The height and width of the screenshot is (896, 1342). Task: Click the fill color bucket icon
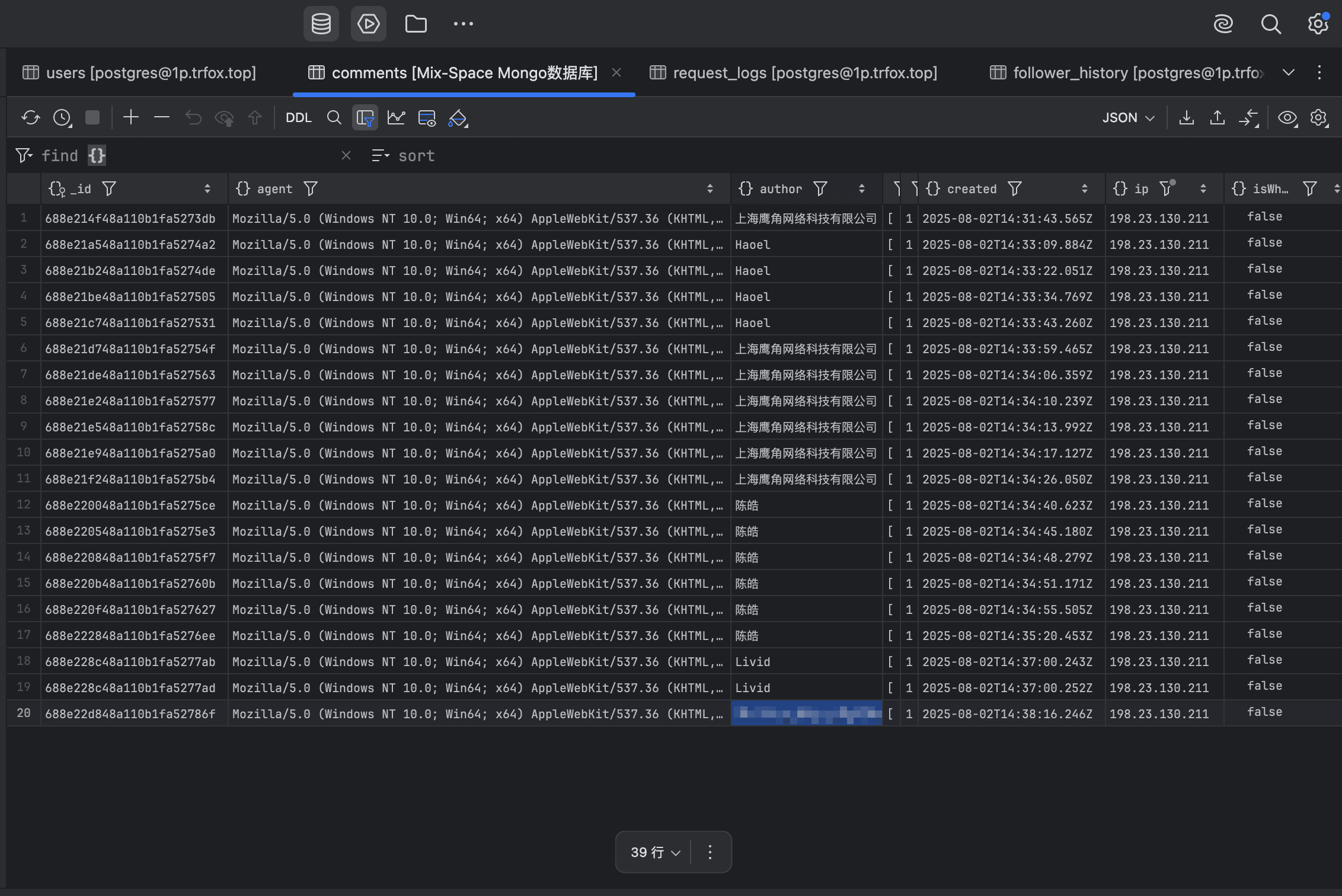coord(457,117)
